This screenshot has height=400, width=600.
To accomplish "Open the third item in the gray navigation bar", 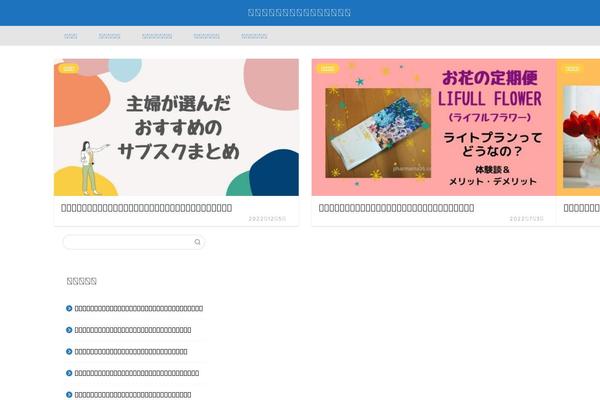I will pyautogui.click(x=157, y=36).
